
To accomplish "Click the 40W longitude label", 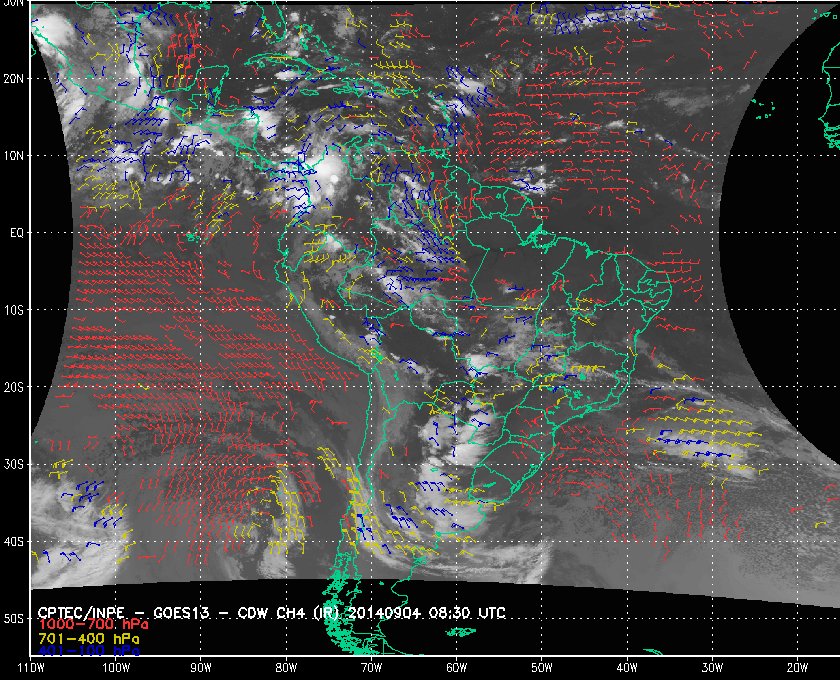I will pos(627,668).
